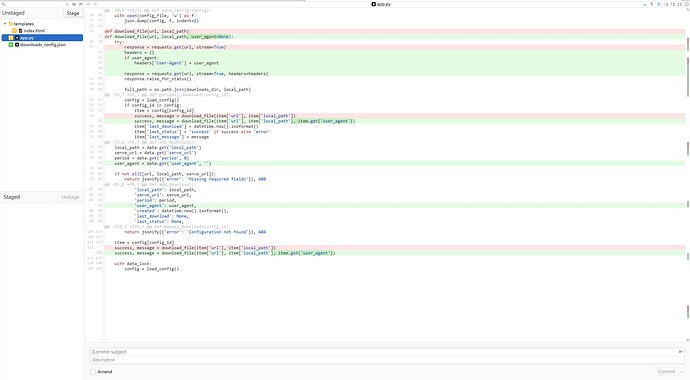Click the green added badge beside downloads_config.json
690x380 pixels.
click(x=11, y=45)
